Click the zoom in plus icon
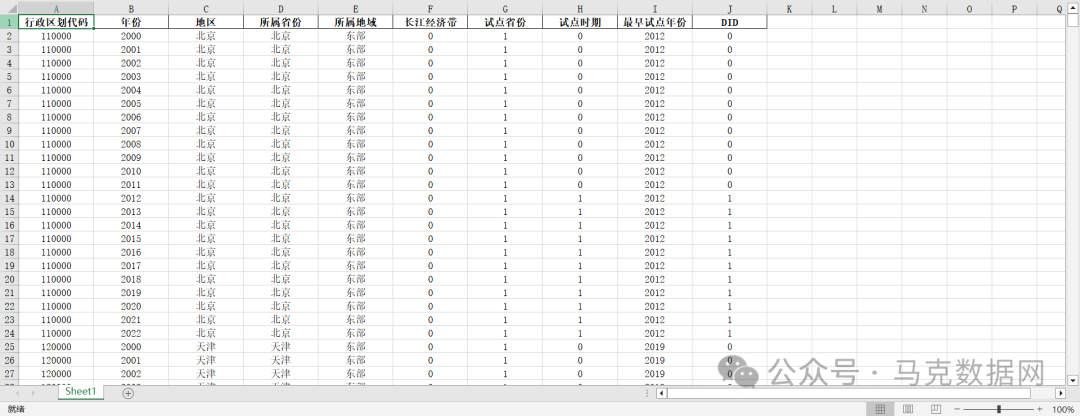 [1041, 409]
